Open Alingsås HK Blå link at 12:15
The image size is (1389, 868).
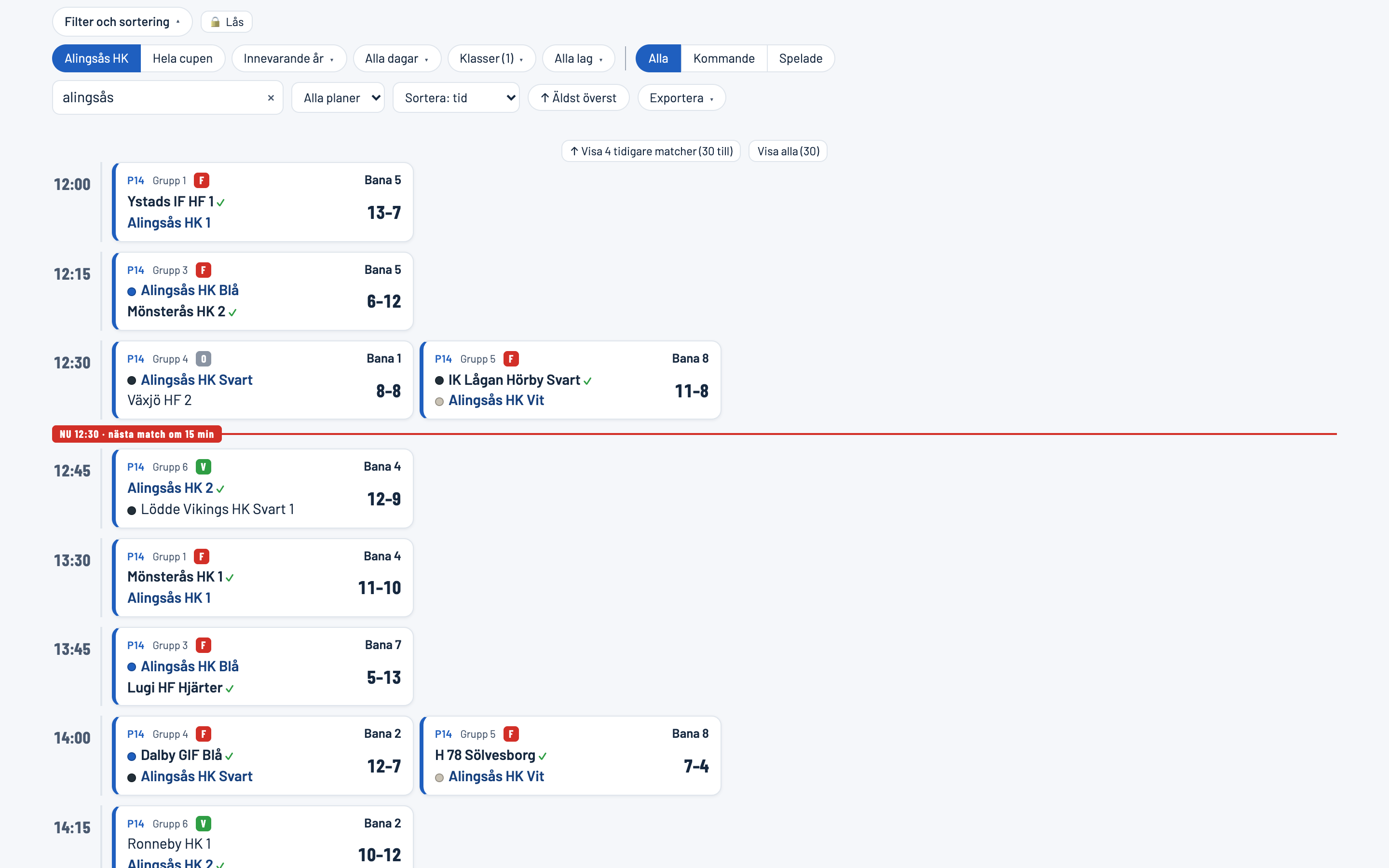pos(190,290)
